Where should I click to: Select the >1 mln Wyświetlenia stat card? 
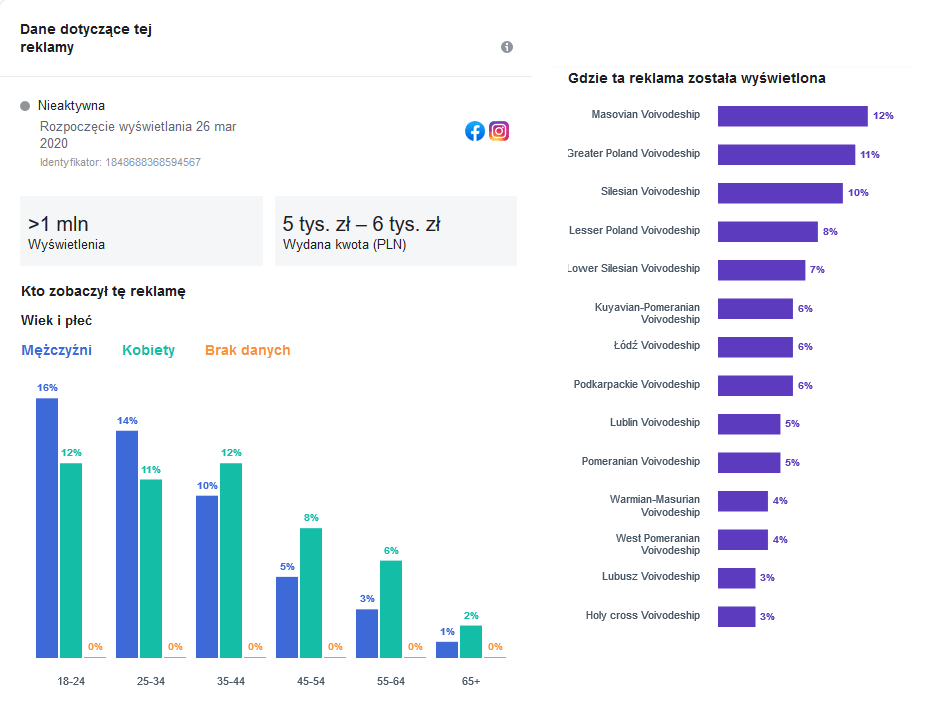pyautogui.click(x=141, y=231)
